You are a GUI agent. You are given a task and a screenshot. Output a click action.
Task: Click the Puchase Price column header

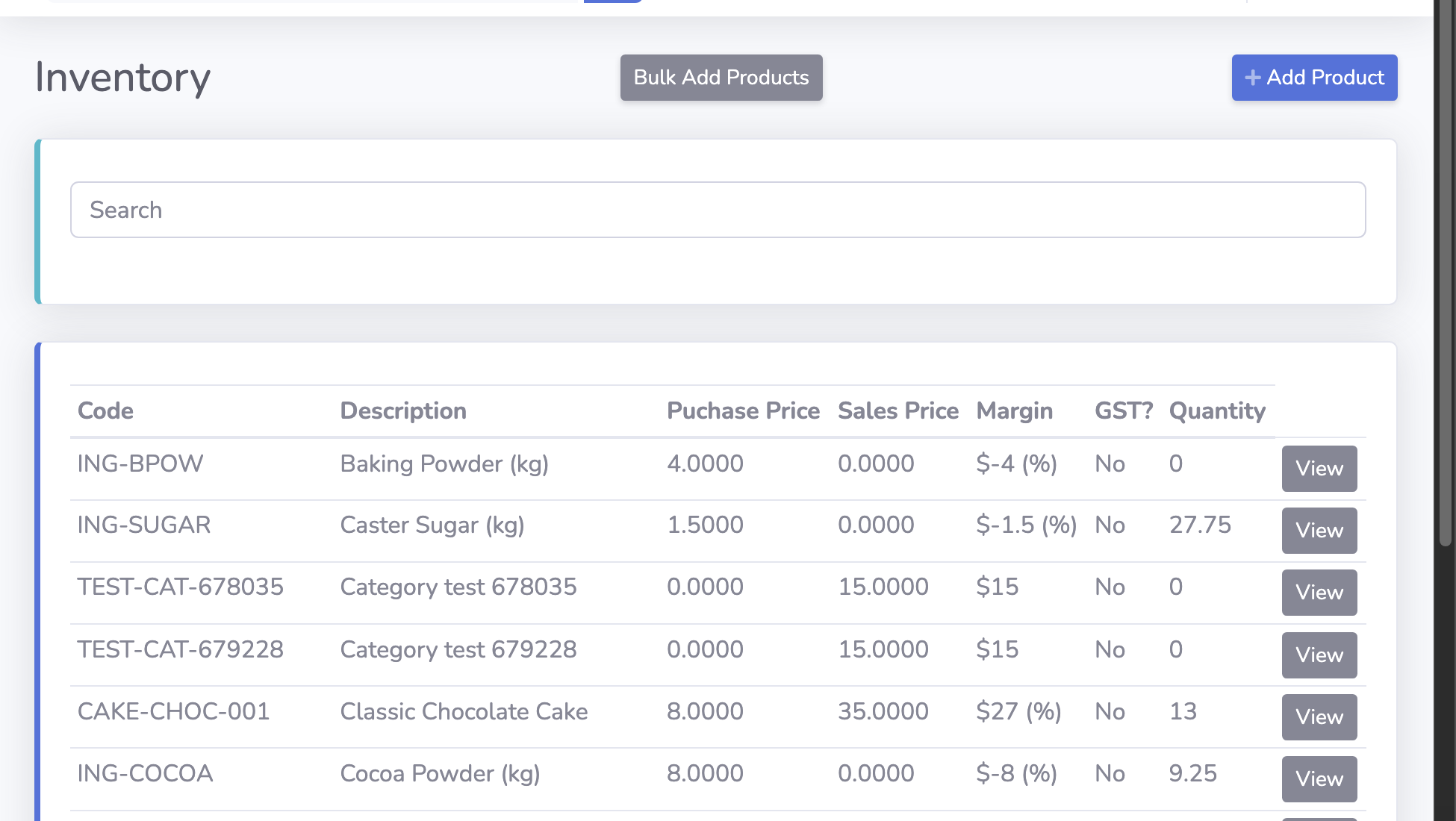[743, 410]
